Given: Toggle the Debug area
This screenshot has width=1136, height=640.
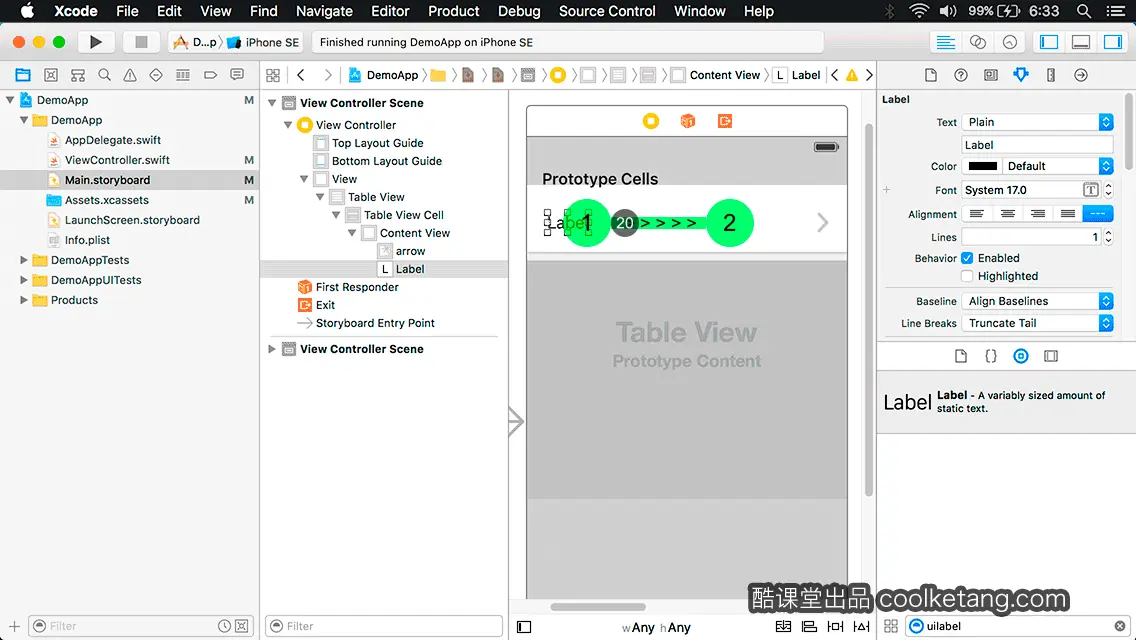Looking at the screenshot, I should click(x=1080, y=42).
